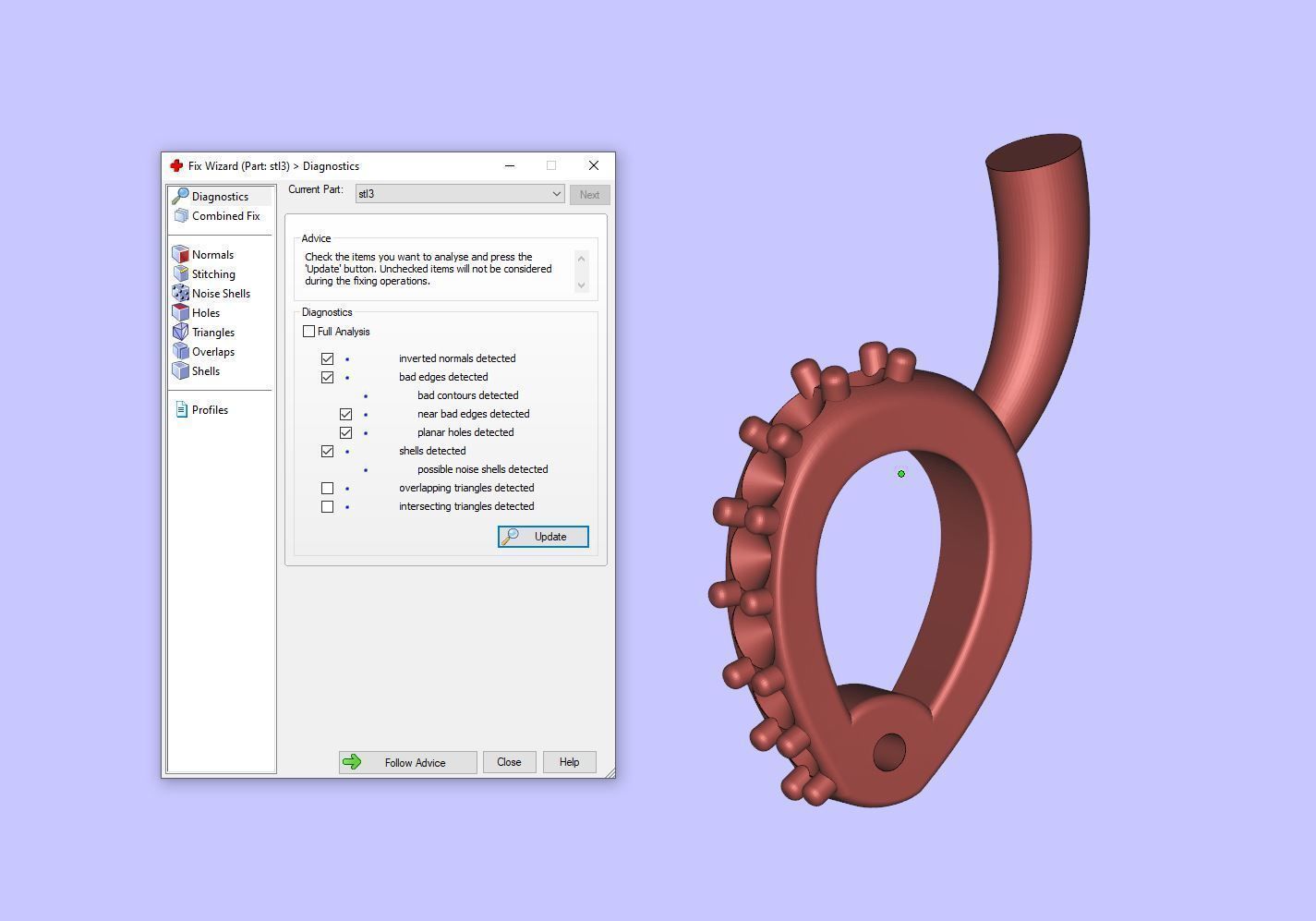Image resolution: width=1316 pixels, height=921 pixels.
Task: Open the Help button
Action: pos(569,762)
